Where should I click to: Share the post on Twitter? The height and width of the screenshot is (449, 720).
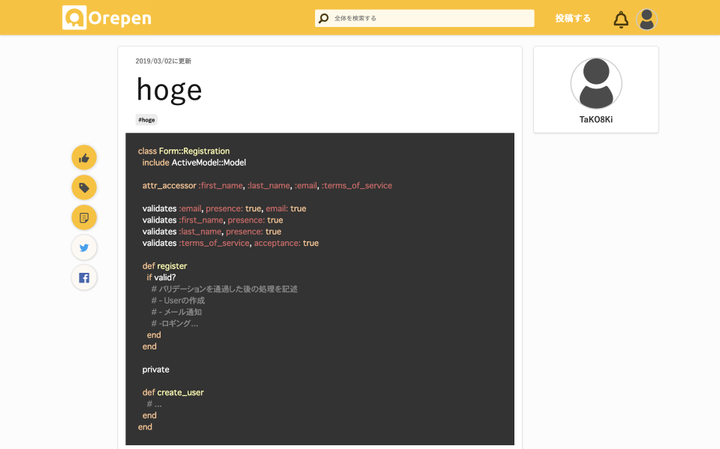coord(84,248)
